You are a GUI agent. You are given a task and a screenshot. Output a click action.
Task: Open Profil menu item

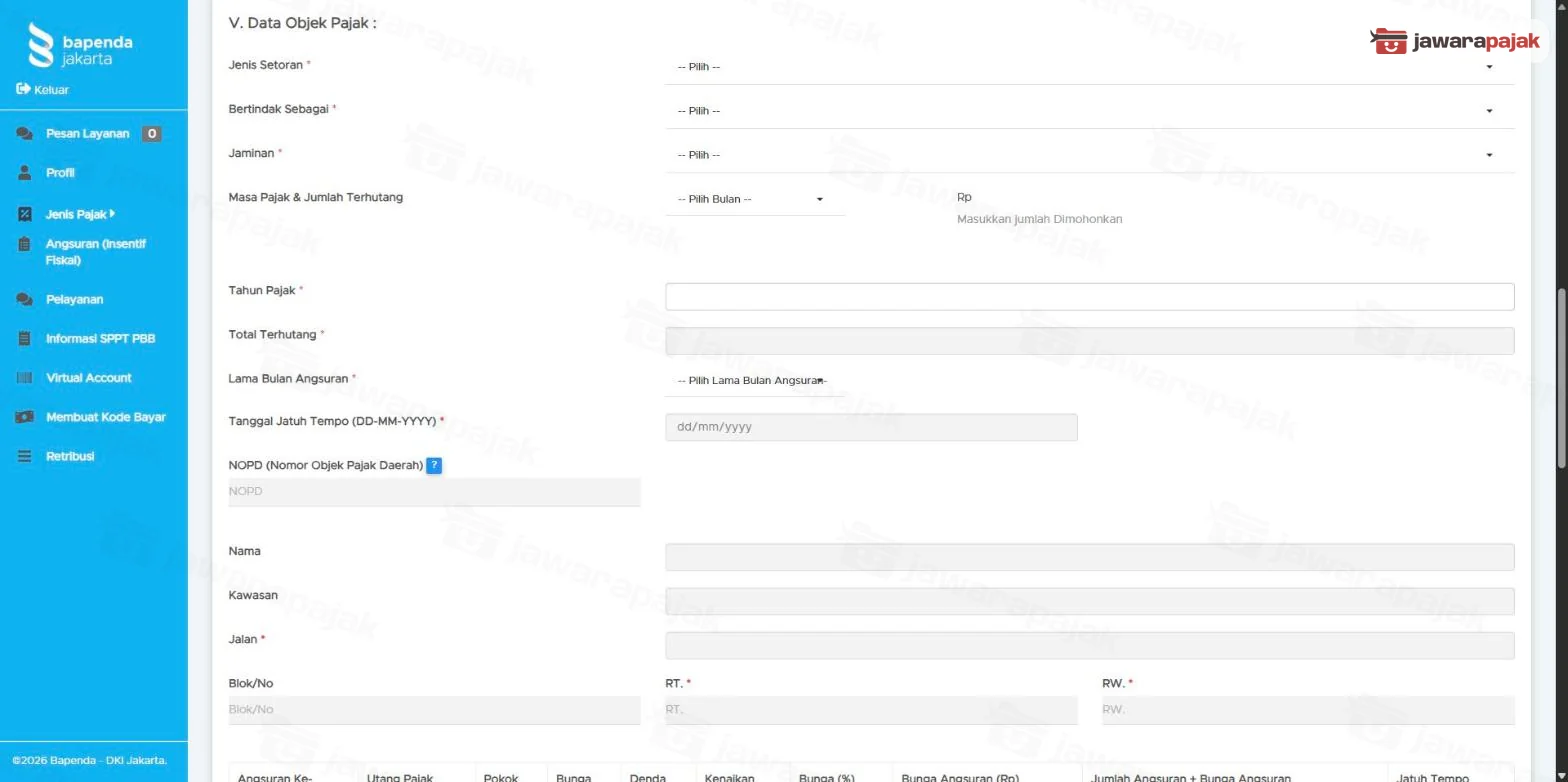coord(60,173)
